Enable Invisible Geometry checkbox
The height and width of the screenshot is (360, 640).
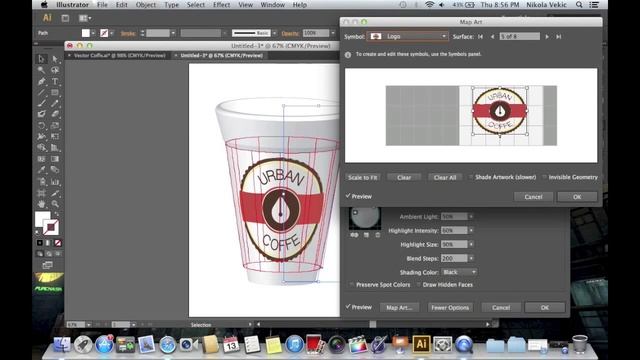(x=544, y=177)
